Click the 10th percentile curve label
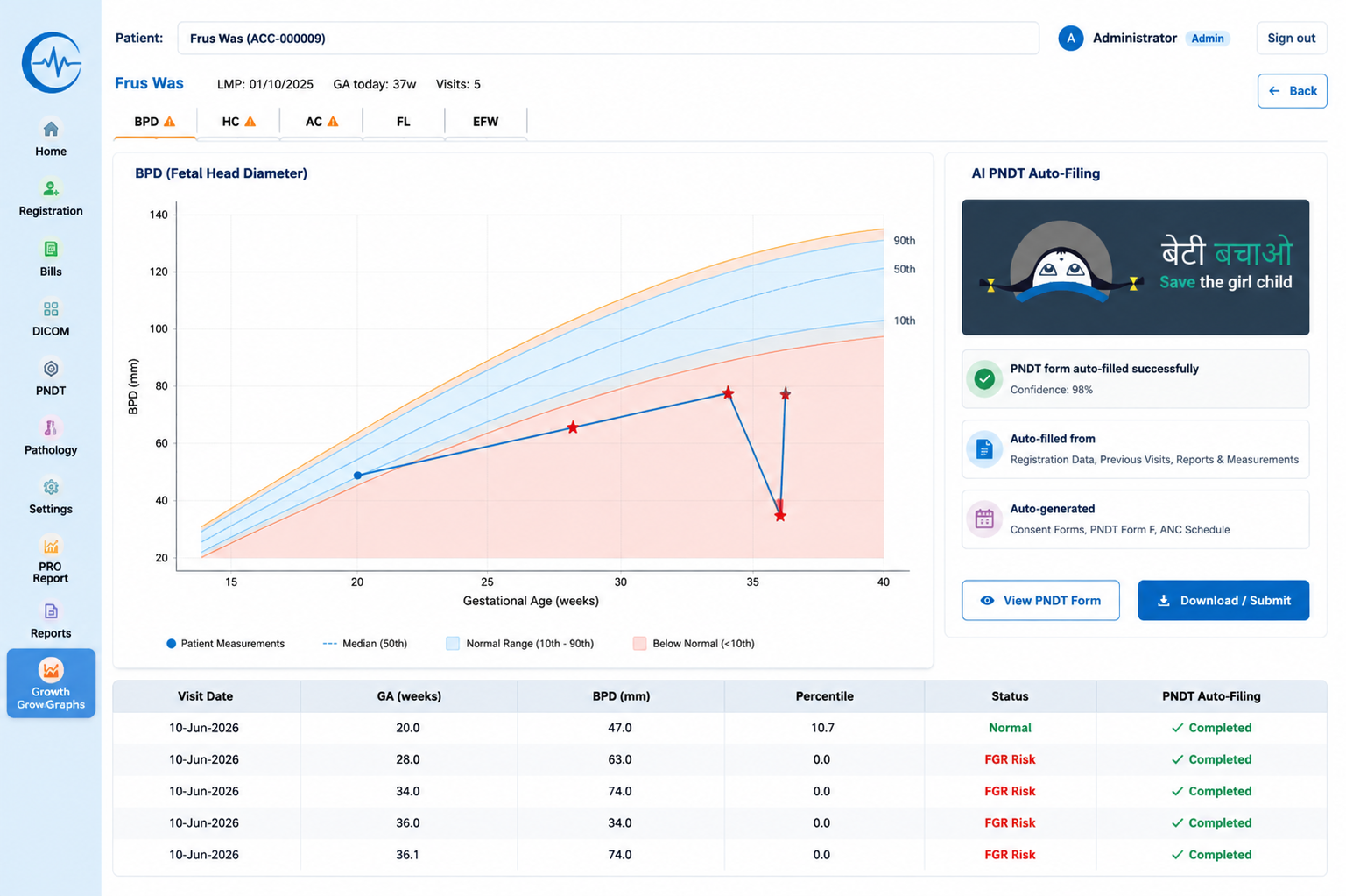This screenshot has height=896, width=1346. coord(905,321)
